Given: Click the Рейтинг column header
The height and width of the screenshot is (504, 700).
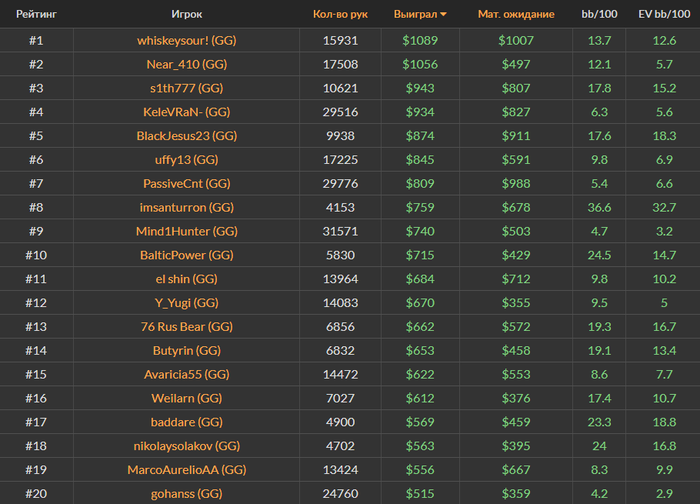Looking at the screenshot, I should click(x=35, y=15).
